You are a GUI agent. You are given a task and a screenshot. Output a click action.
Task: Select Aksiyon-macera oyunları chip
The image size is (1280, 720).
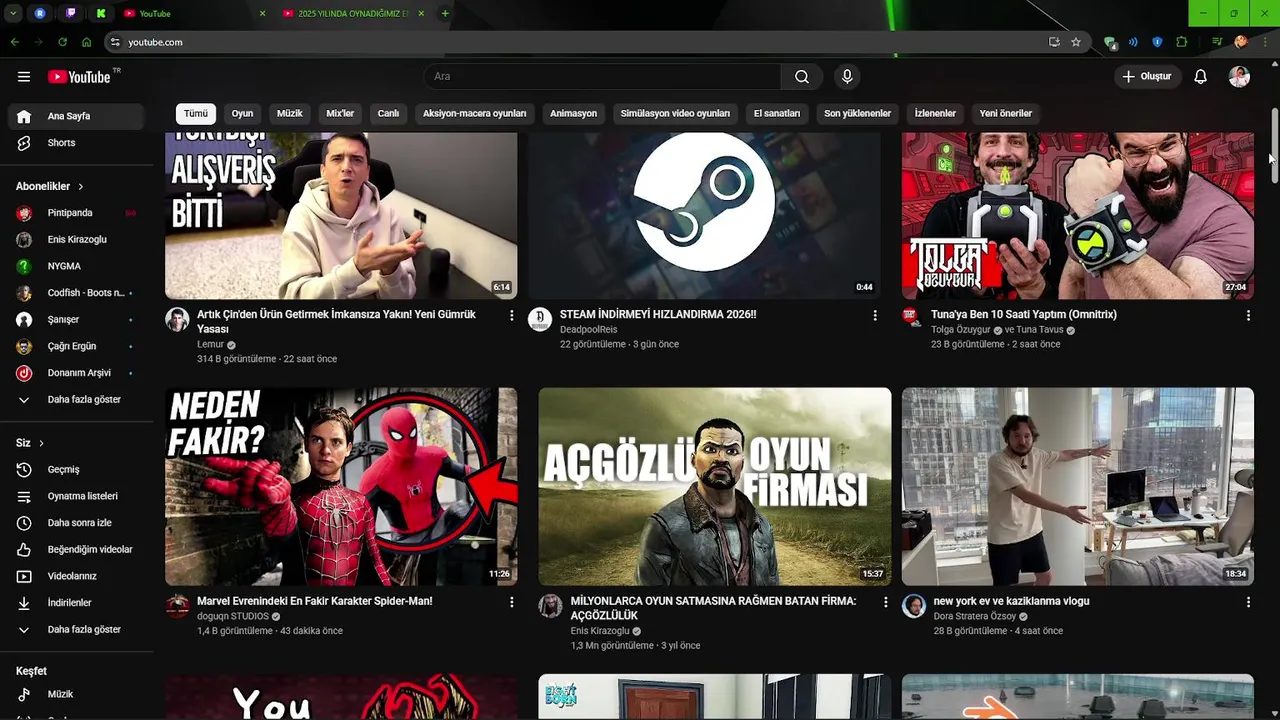[475, 114]
